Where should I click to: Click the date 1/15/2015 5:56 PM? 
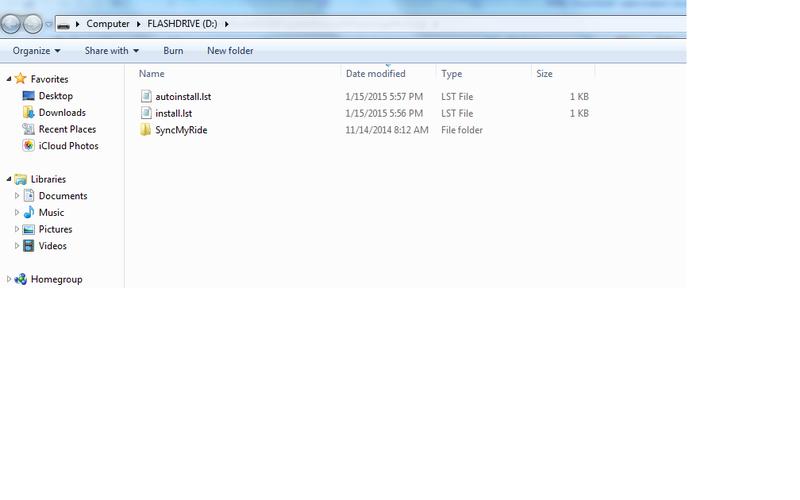point(384,113)
